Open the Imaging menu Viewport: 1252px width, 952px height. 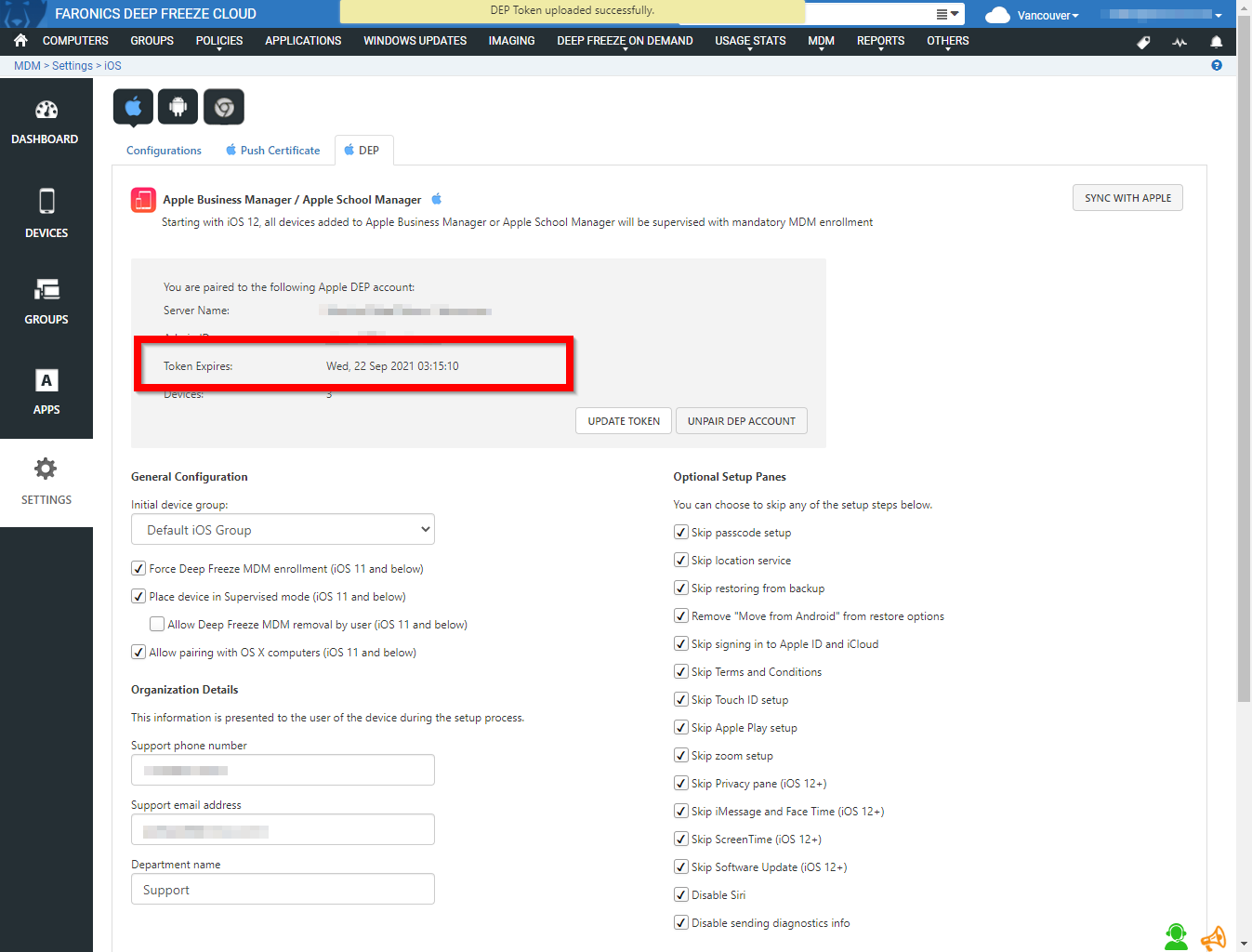(x=511, y=41)
